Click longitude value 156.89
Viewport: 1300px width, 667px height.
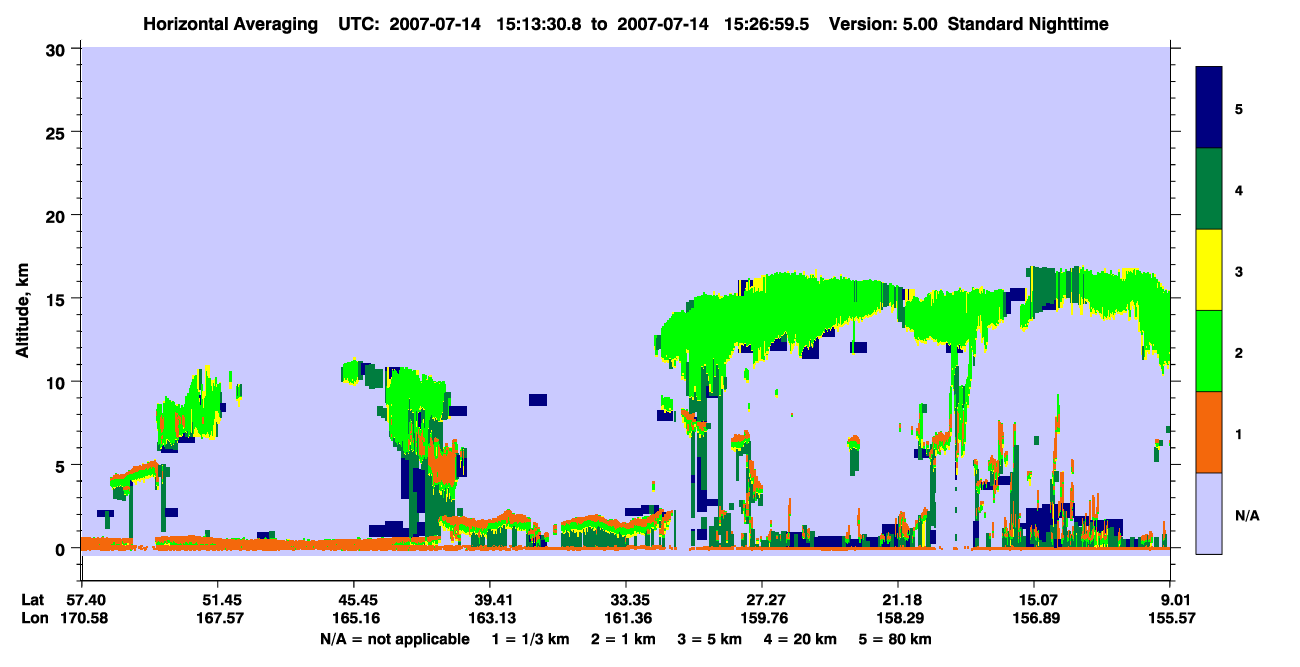pos(1034,619)
